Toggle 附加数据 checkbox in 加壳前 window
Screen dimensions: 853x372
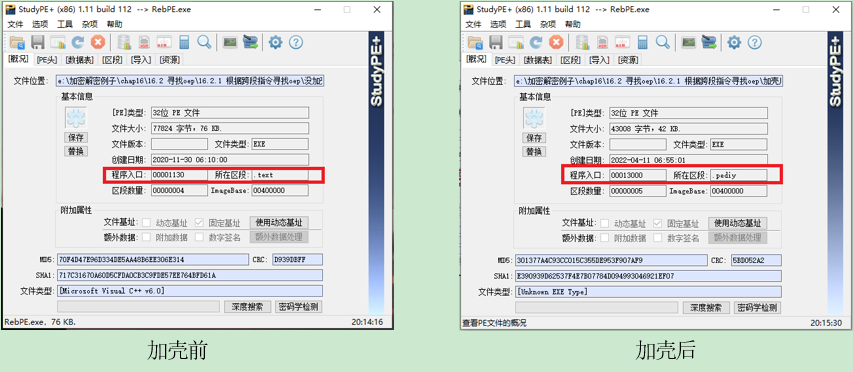pos(146,237)
